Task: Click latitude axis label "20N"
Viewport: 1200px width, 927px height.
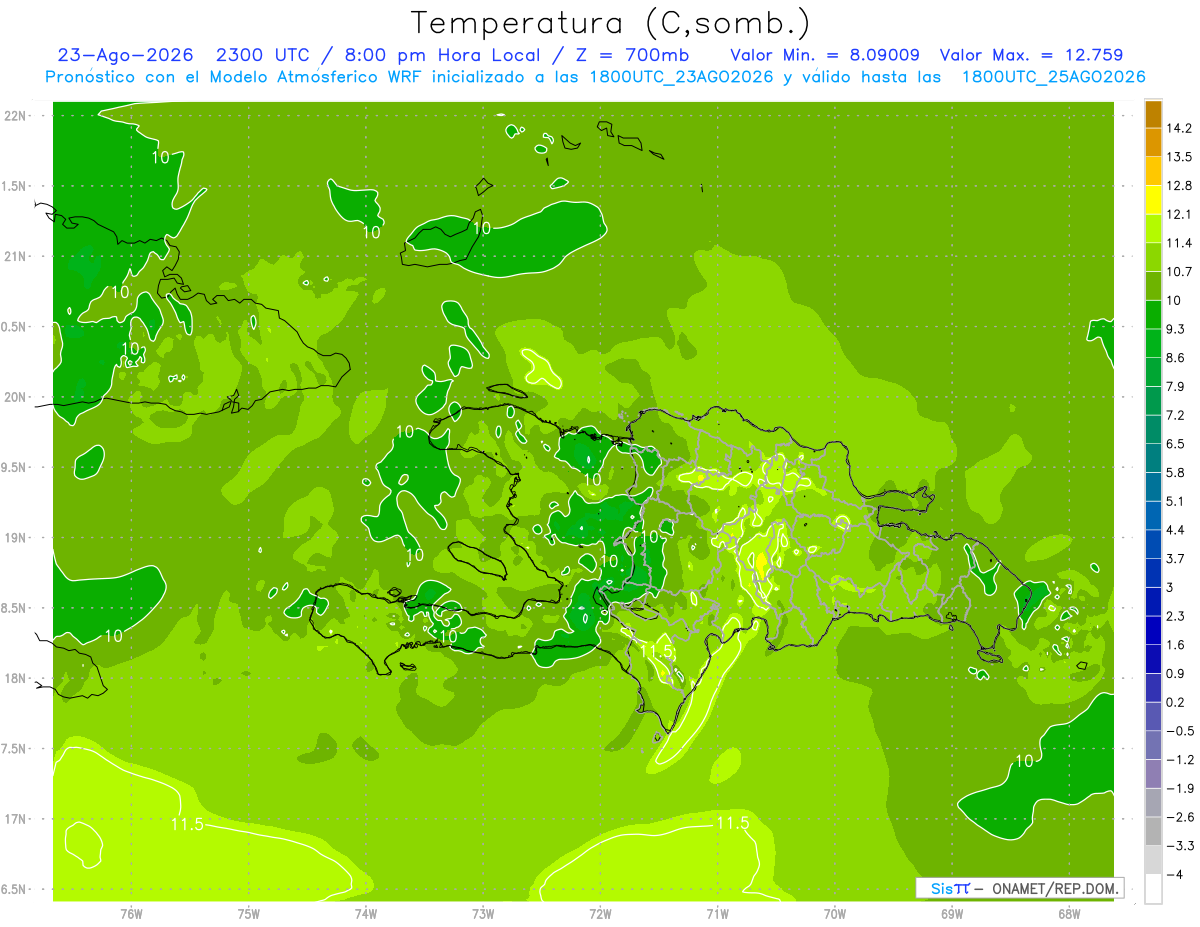Action: point(17,397)
